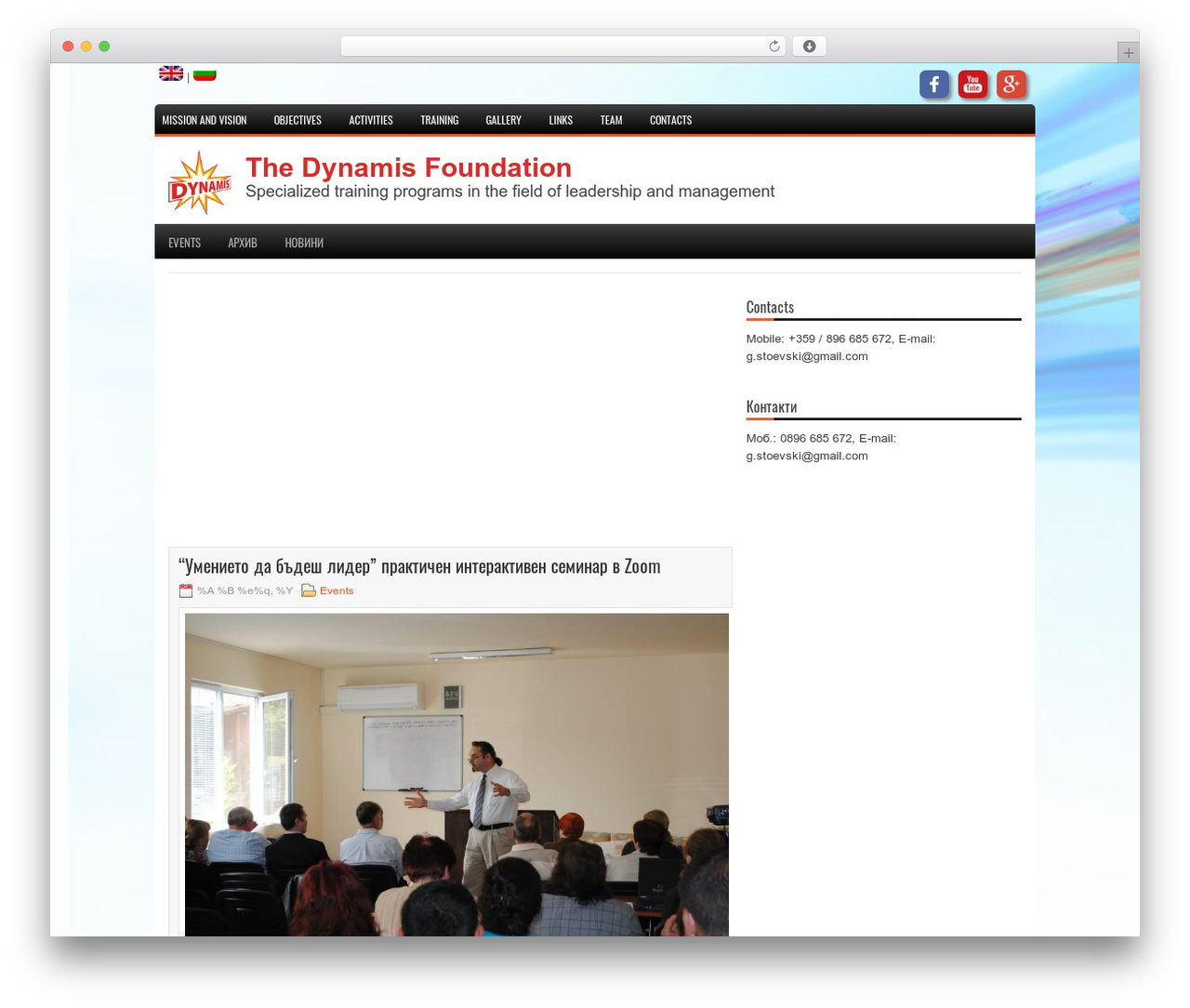Image resolution: width=1190 pixels, height=1008 pixels.
Task: Click the Контакти sidebar heading
Action: [x=772, y=406]
